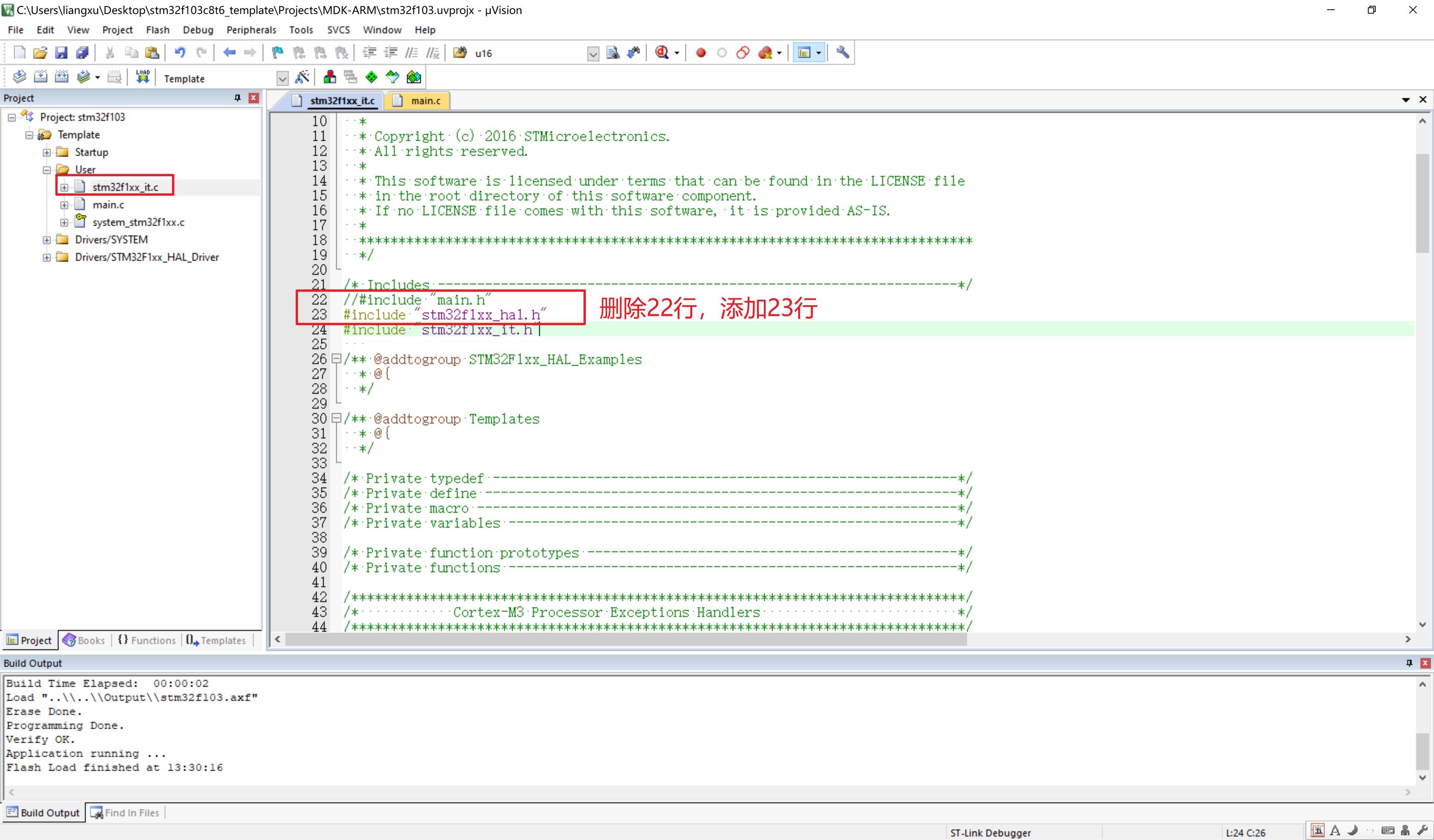Click the LOAD download to flash icon
The image size is (1434, 840).
click(143, 77)
